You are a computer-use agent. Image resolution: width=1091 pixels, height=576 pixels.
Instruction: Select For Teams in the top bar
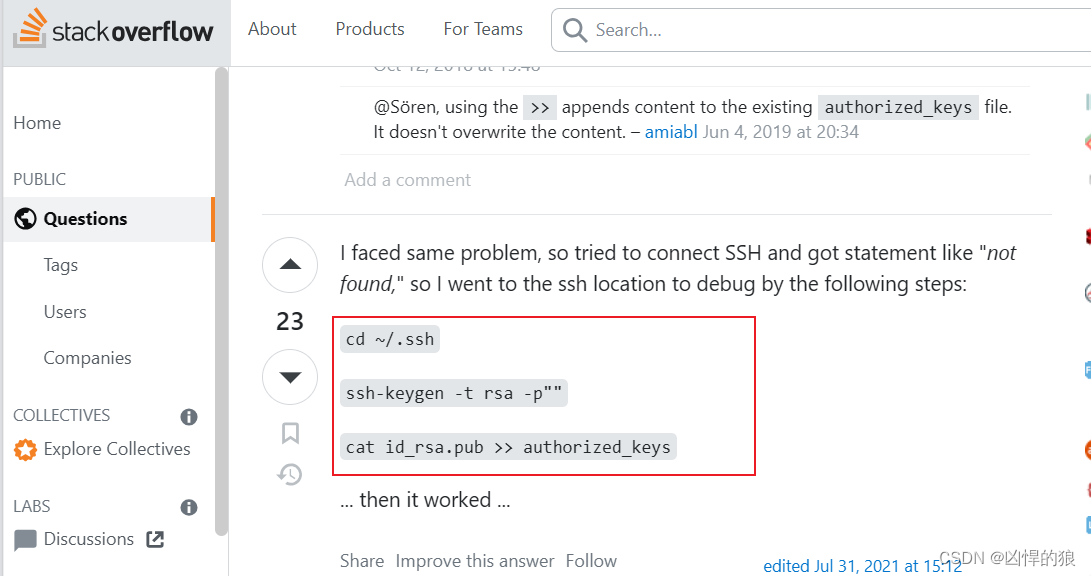click(483, 29)
